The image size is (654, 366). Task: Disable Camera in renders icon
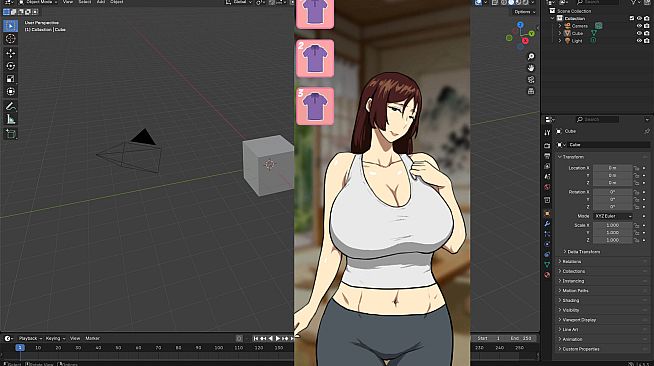(x=646, y=26)
